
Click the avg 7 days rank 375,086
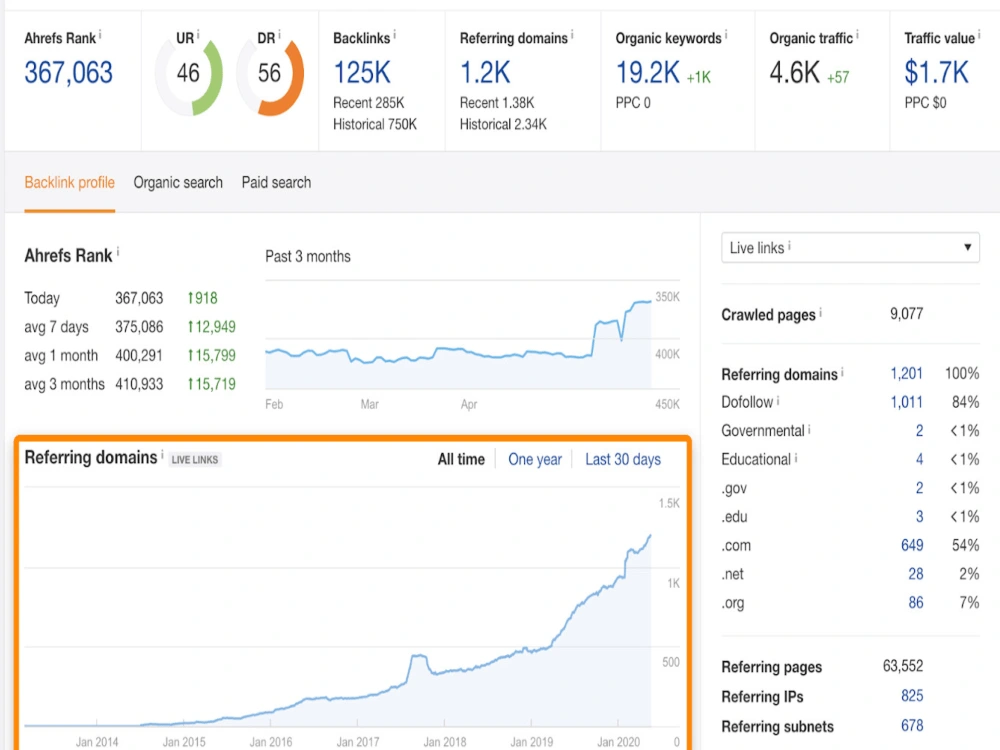pyautogui.click(x=139, y=327)
